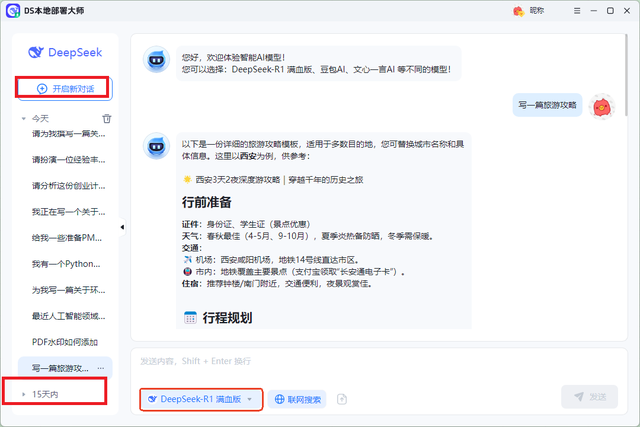Click the airplane icon before 机场

187,259
